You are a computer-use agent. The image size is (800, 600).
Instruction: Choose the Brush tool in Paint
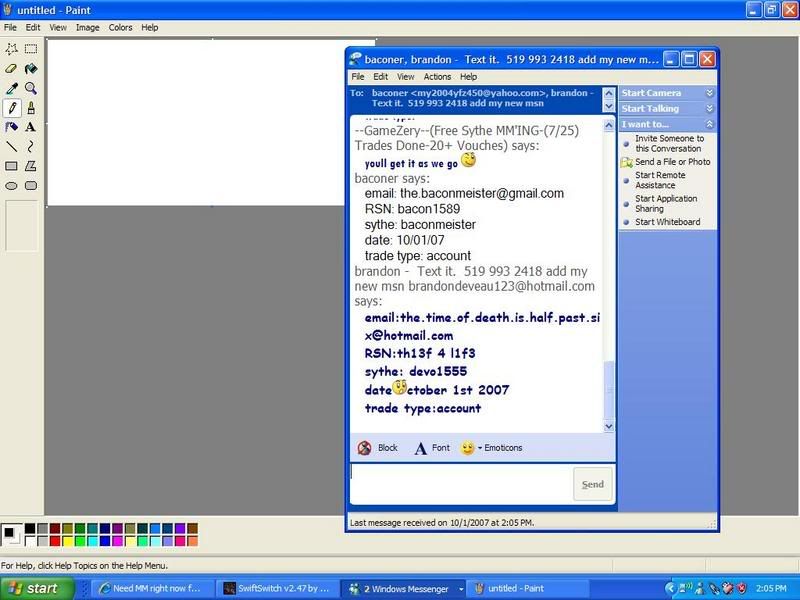(x=31, y=108)
